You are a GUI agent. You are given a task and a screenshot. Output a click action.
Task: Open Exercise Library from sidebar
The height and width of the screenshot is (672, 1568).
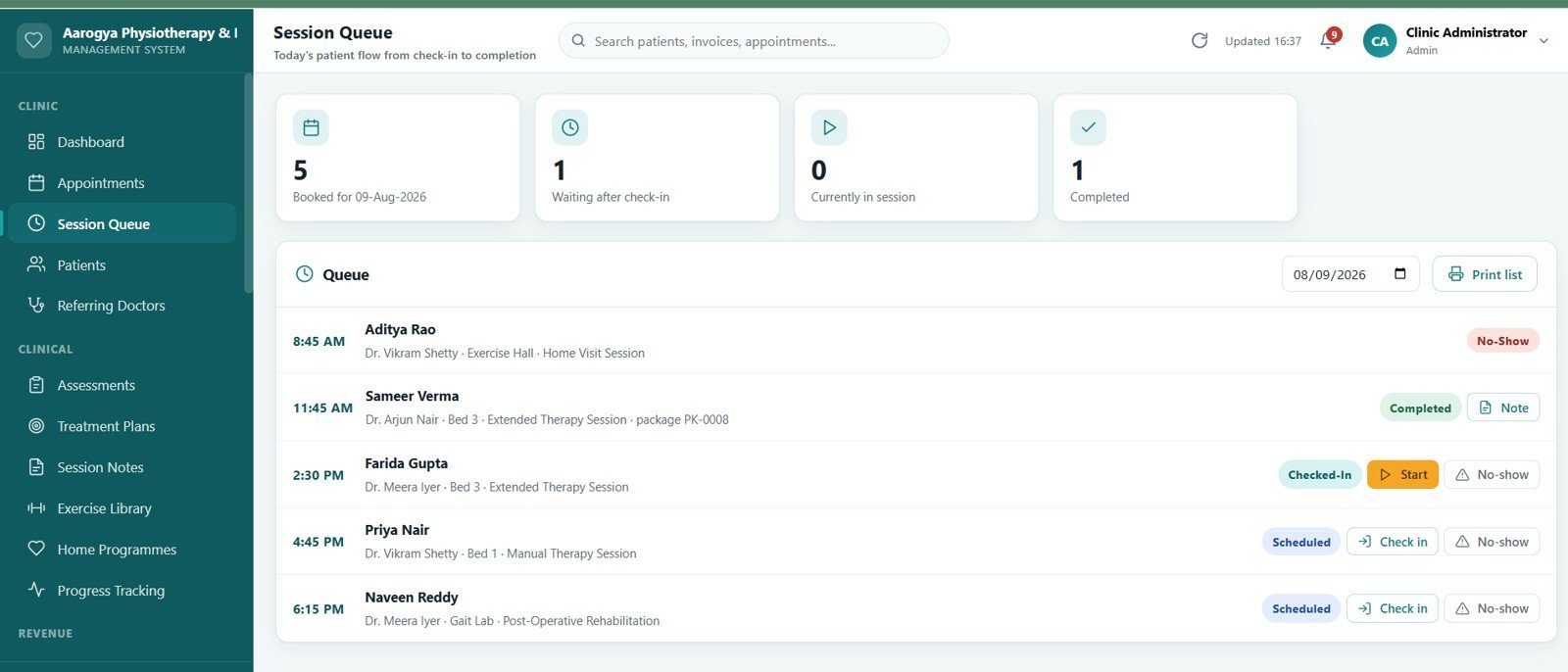[x=122, y=508]
